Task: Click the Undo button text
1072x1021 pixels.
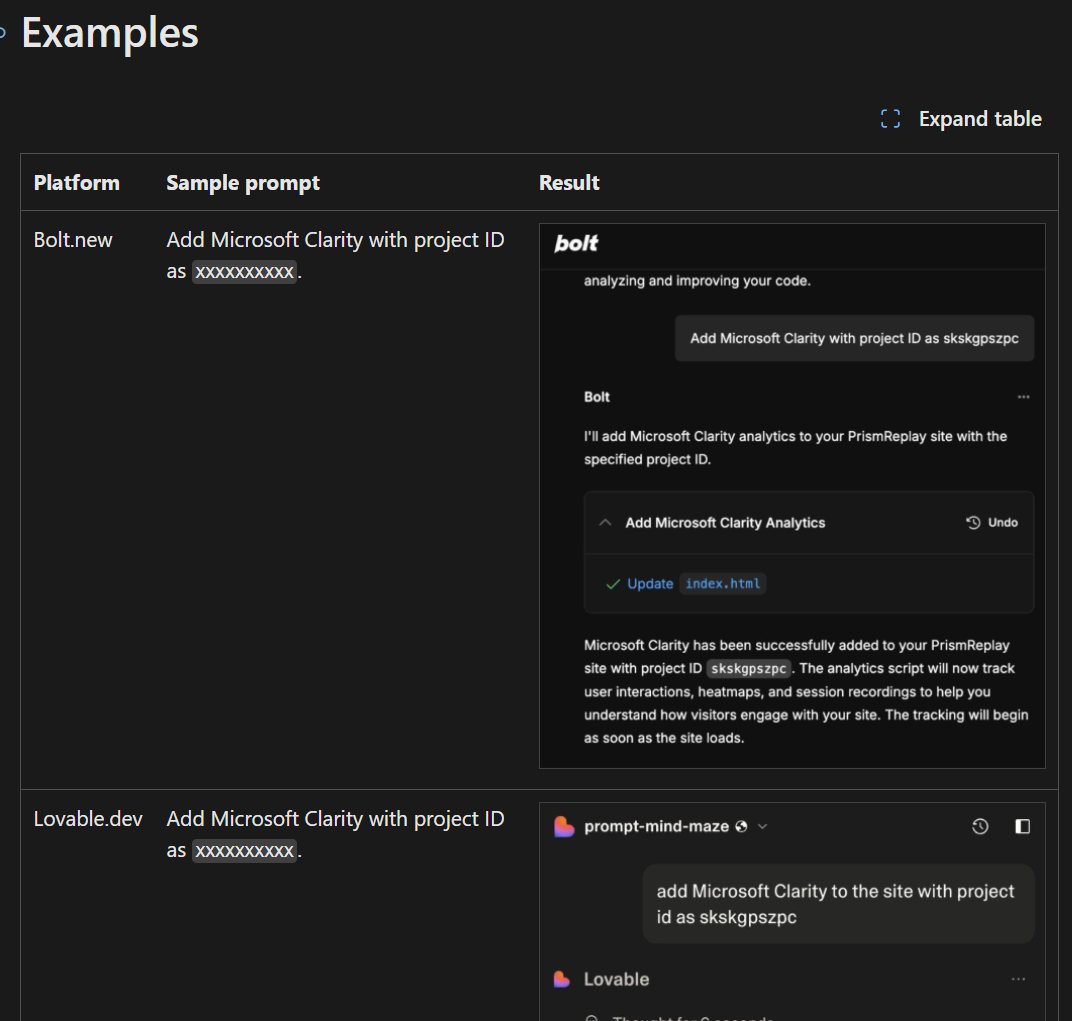Action: [x=1003, y=522]
